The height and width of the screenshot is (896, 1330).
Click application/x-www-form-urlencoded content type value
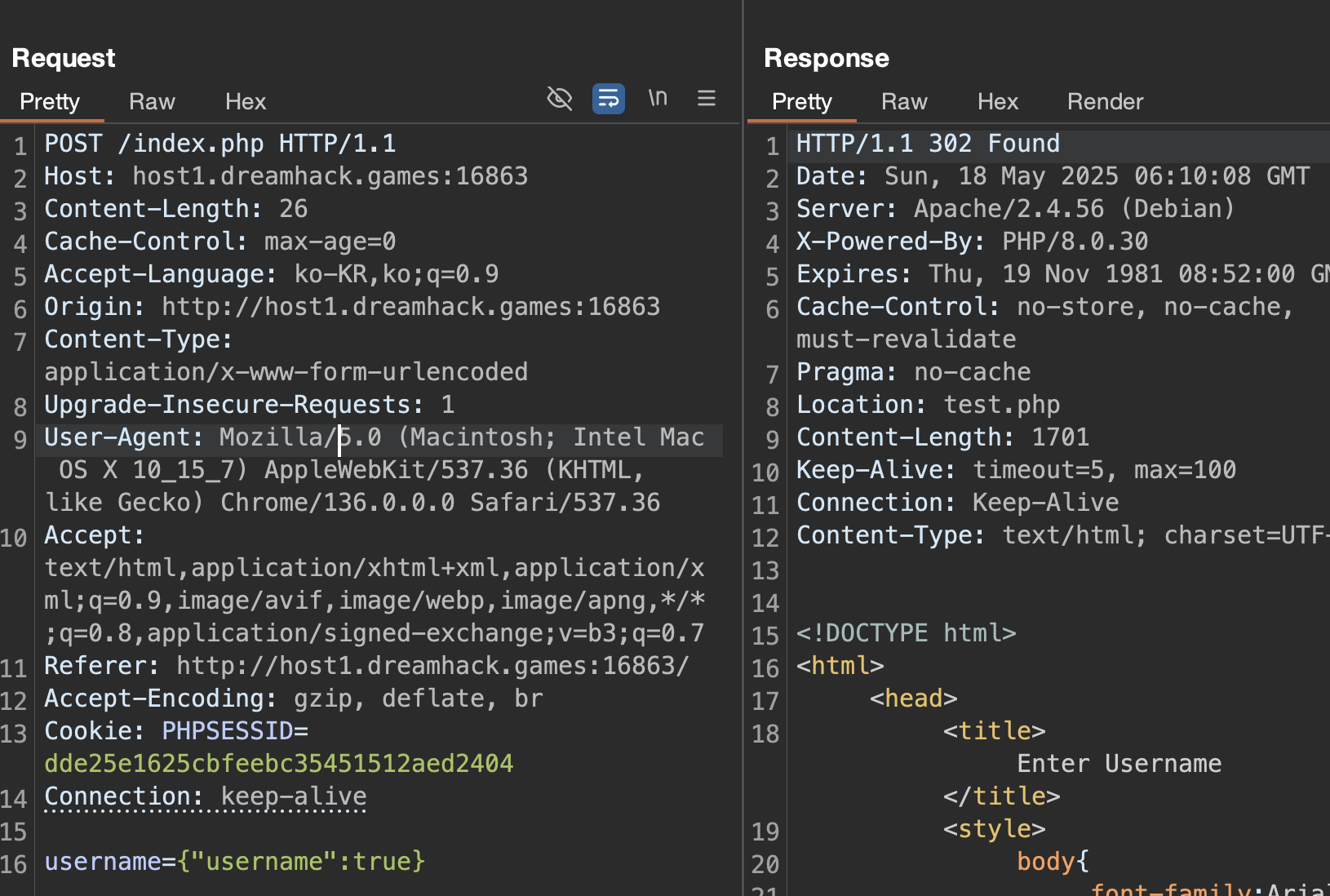tap(286, 372)
